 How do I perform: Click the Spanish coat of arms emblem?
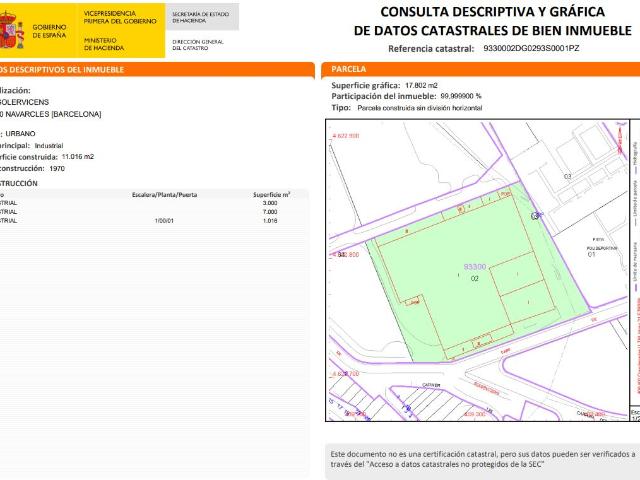(x=11, y=31)
